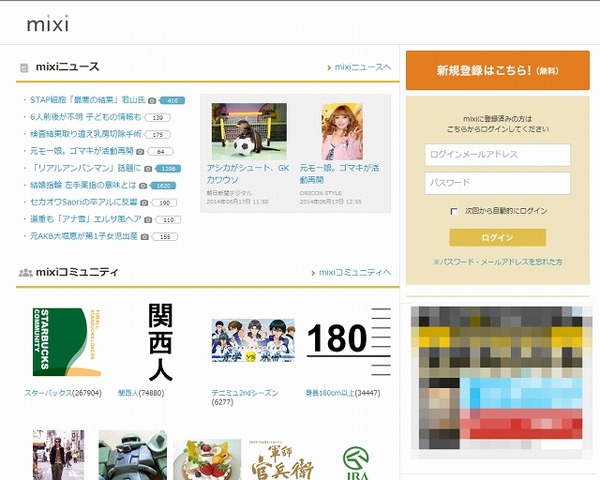Open the strawberry fruit cake thumbnail
The image size is (600, 480).
pyautogui.click(x=207, y=459)
